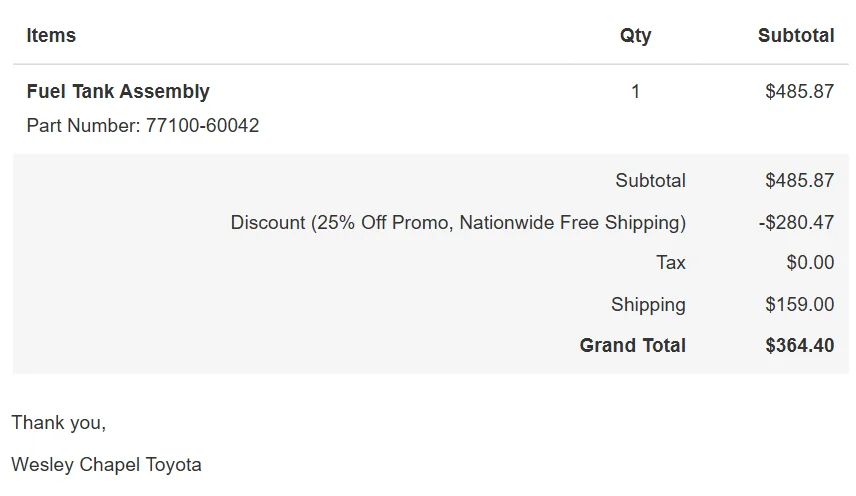Image resolution: width=856 pixels, height=496 pixels.
Task: Click the Items column header
Action: tap(51, 36)
